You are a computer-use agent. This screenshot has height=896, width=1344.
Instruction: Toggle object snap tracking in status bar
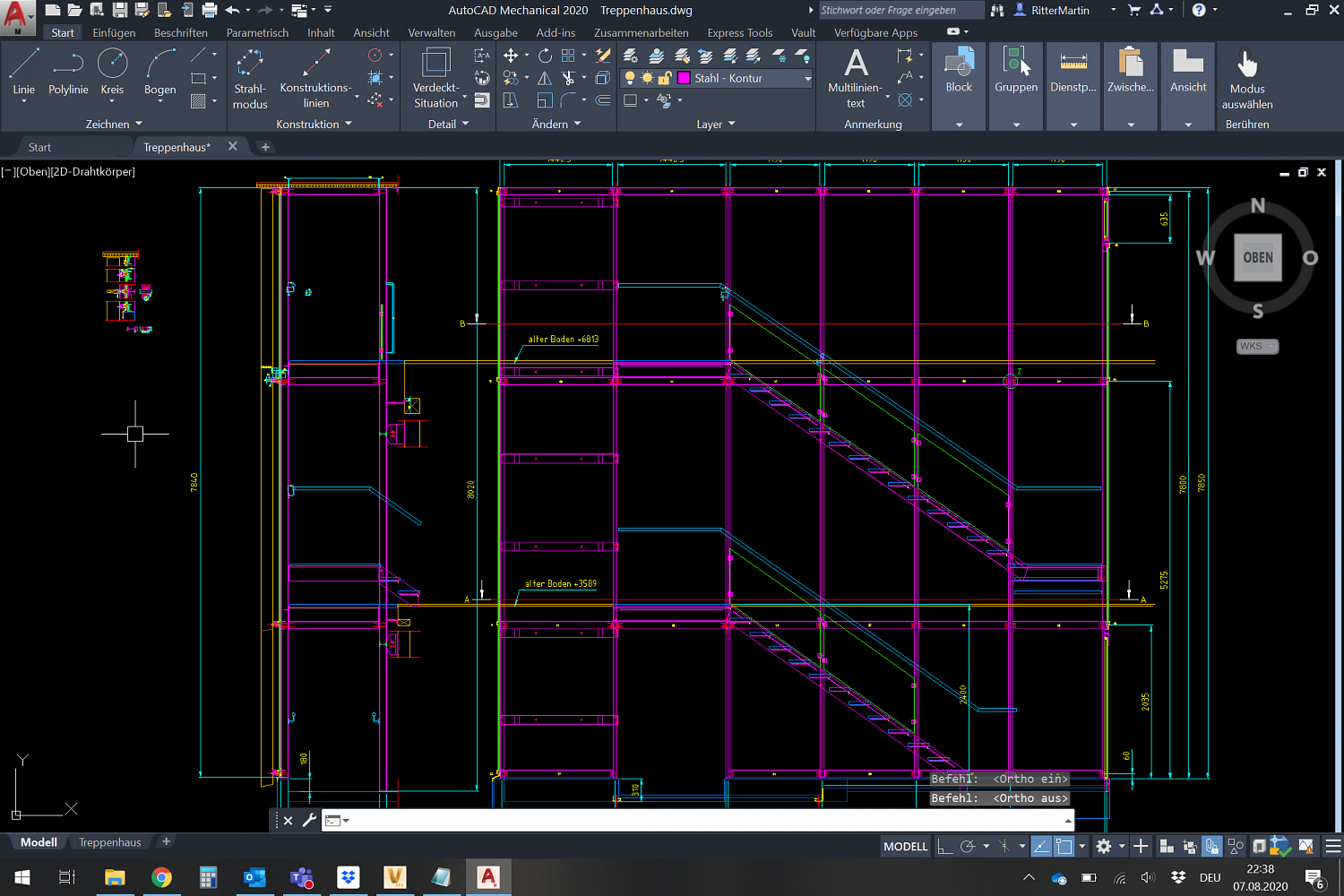(x=1041, y=846)
